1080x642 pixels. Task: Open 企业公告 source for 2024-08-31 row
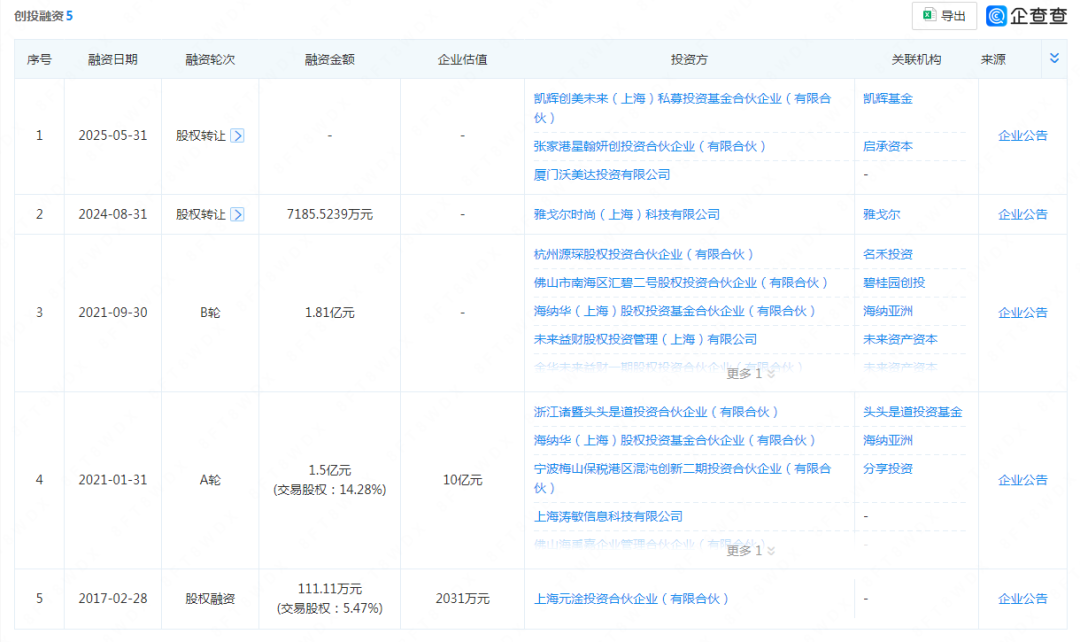point(1022,214)
